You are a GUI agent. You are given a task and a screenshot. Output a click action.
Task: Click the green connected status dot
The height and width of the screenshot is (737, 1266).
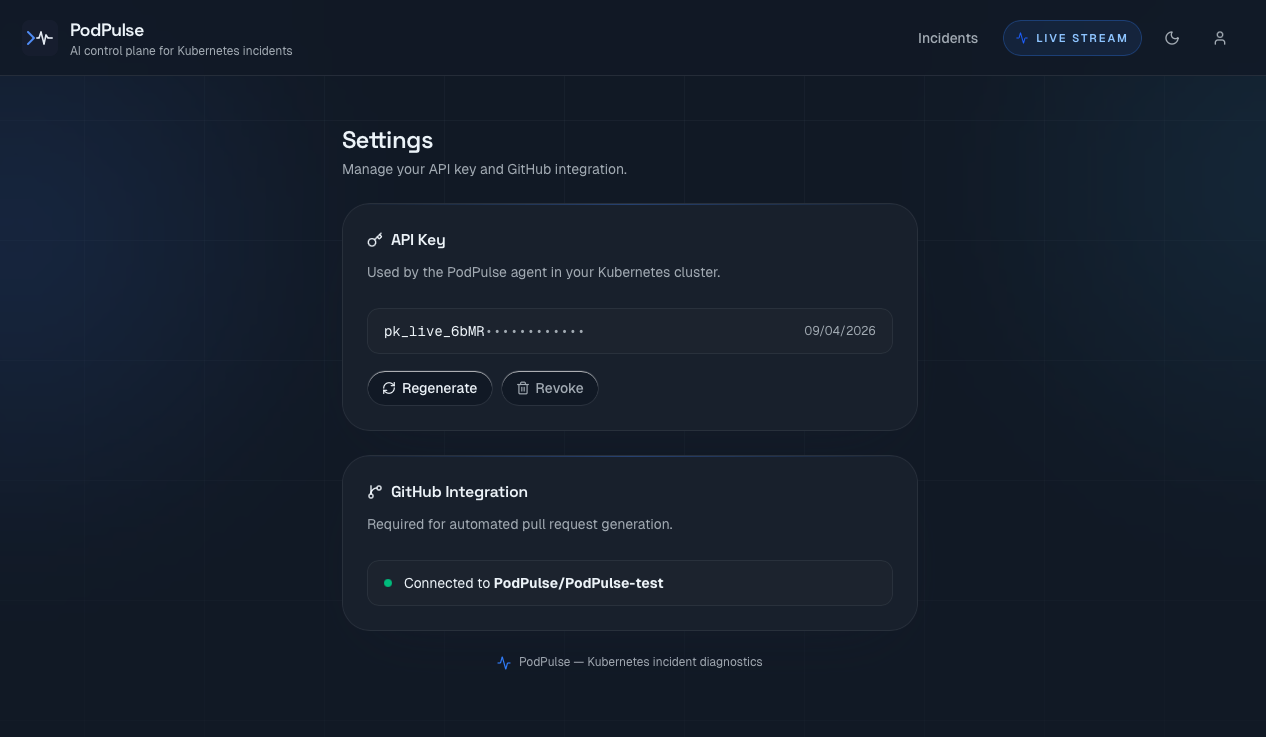tap(388, 582)
